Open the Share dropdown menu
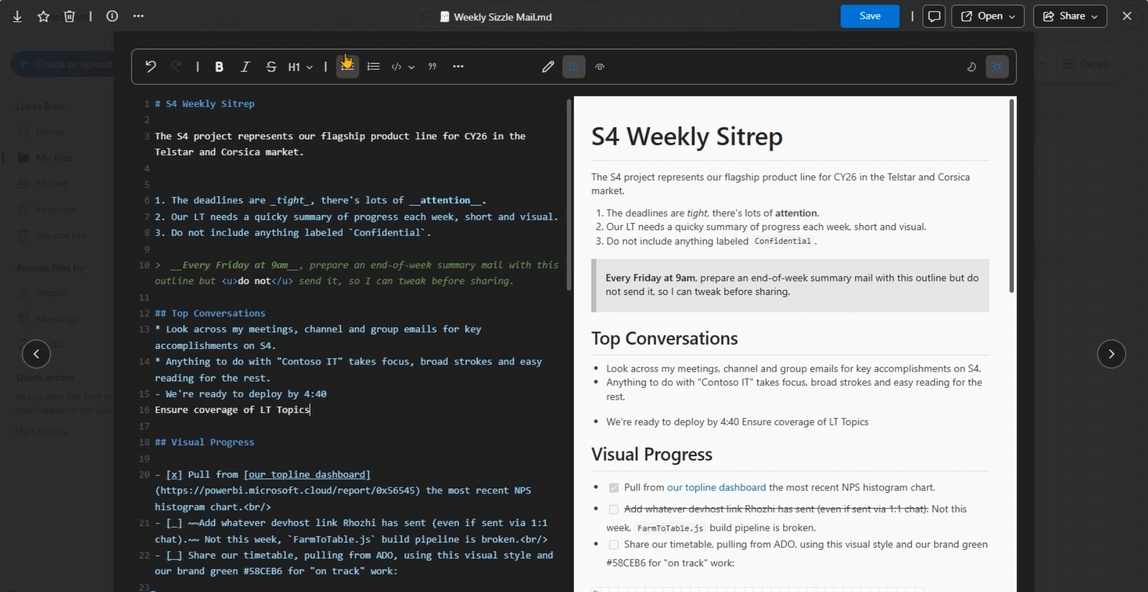This screenshot has height=592, width=1148. [1070, 16]
